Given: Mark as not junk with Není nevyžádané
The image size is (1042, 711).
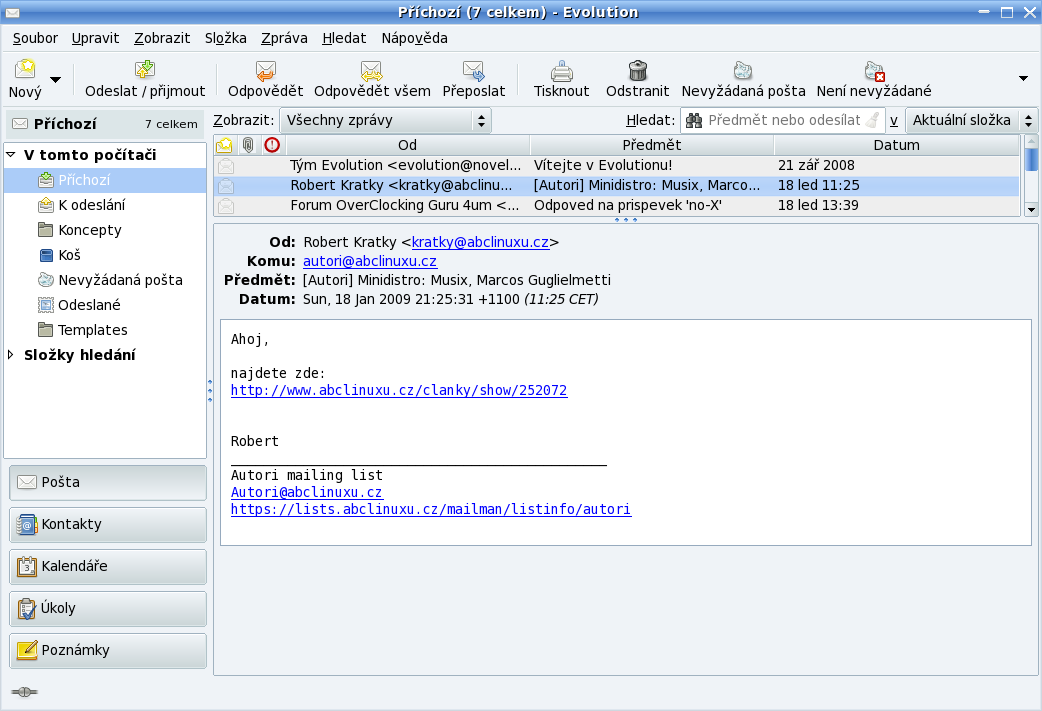Looking at the screenshot, I should [x=874, y=70].
